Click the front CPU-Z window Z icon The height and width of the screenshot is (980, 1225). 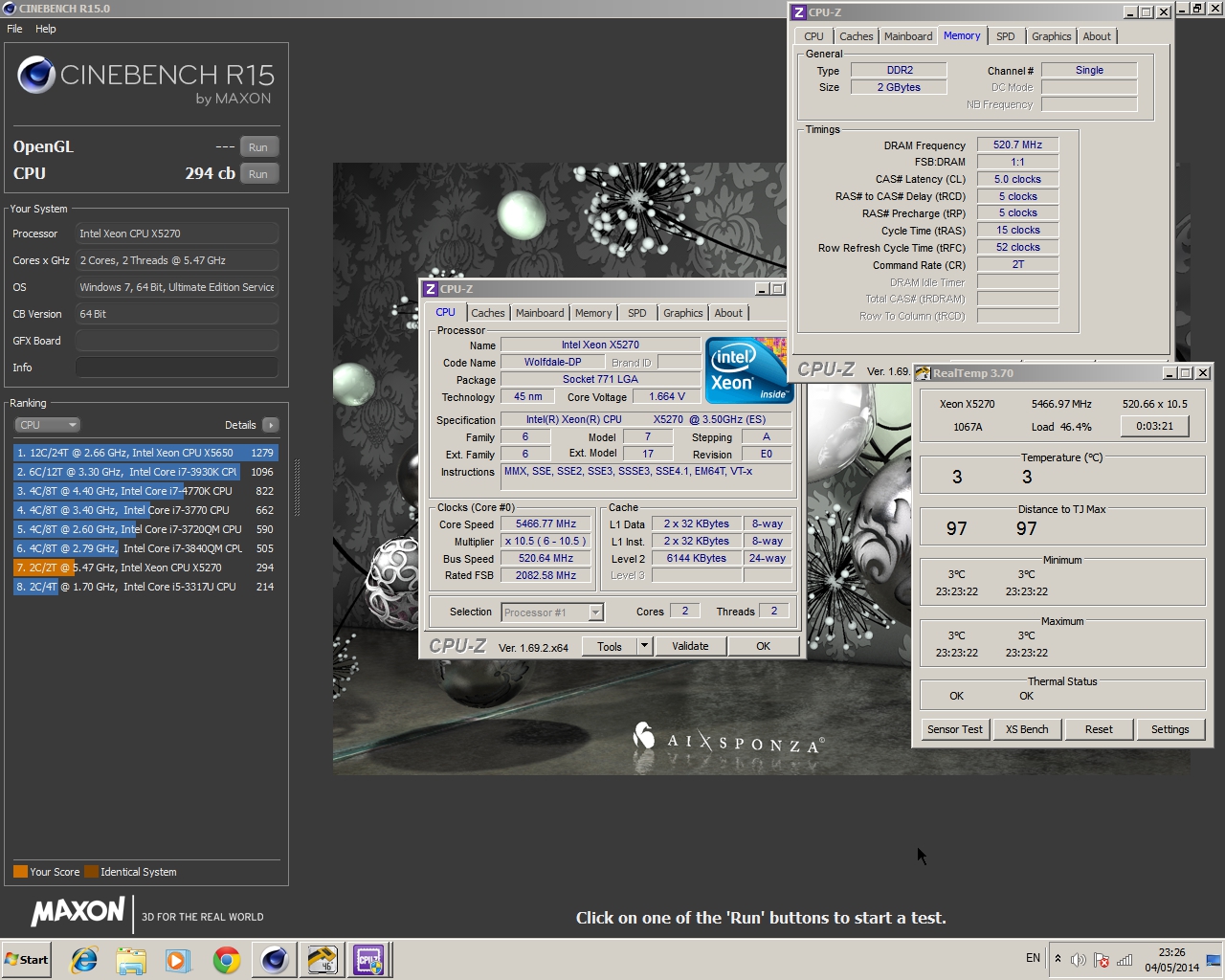[x=431, y=289]
